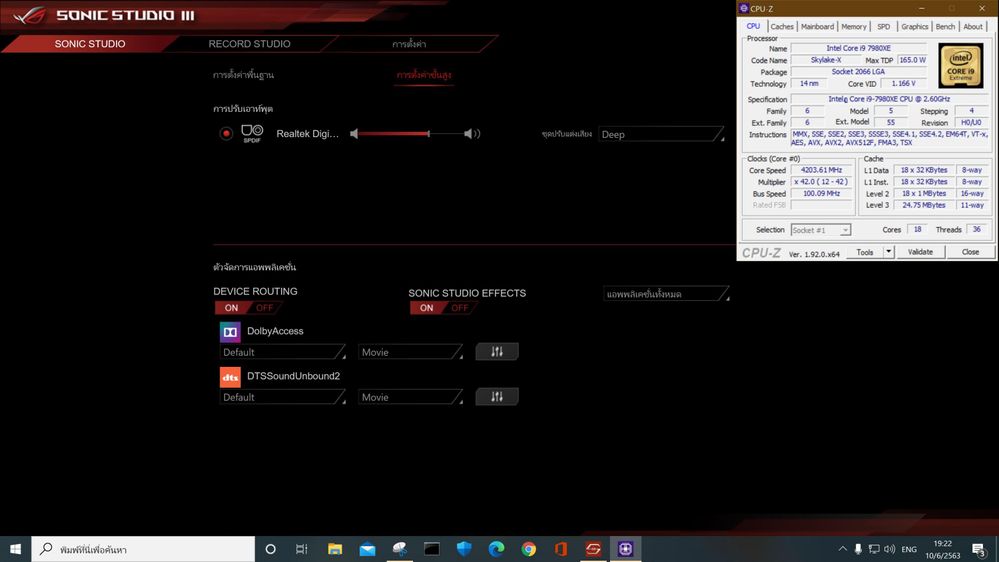Viewport: 999px width, 562px height.
Task: Open the Windows Start menu
Action: [15, 549]
